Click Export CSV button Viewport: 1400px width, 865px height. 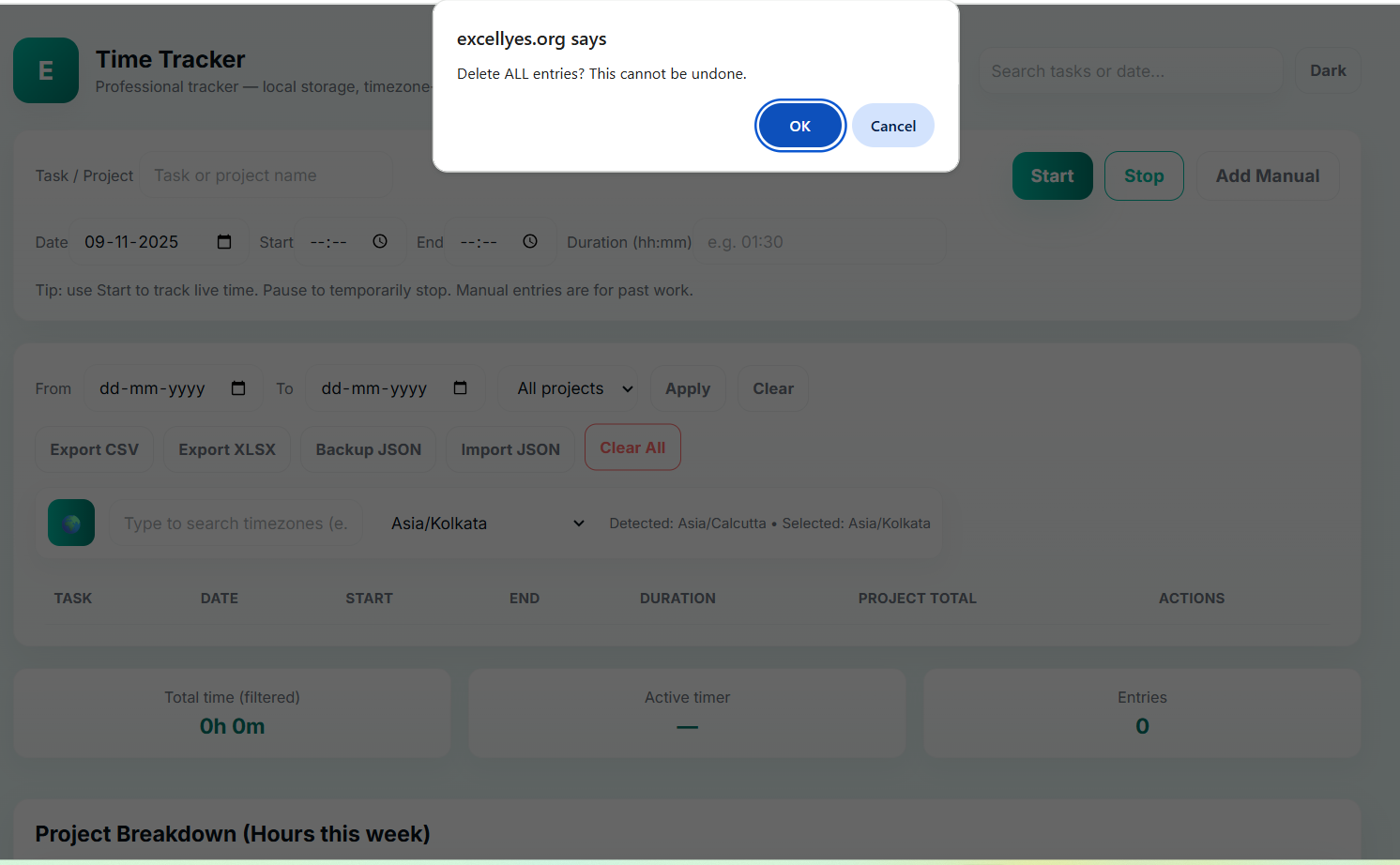pos(94,449)
